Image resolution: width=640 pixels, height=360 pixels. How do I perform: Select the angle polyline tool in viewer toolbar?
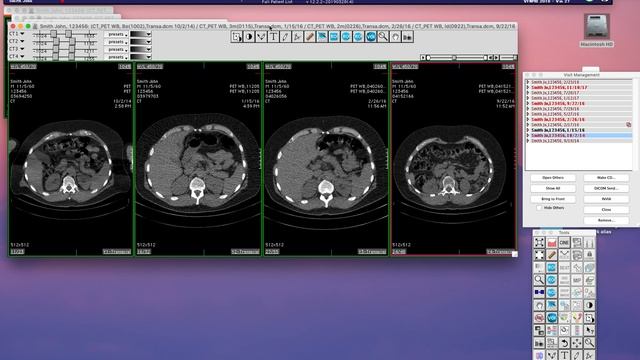pos(261,37)
